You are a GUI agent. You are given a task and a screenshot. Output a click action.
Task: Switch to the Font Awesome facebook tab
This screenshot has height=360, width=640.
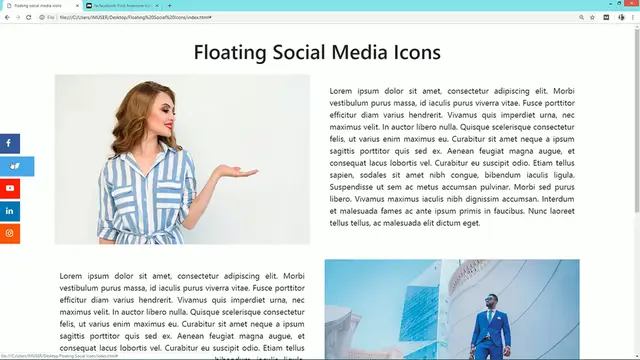coord(122,6)
